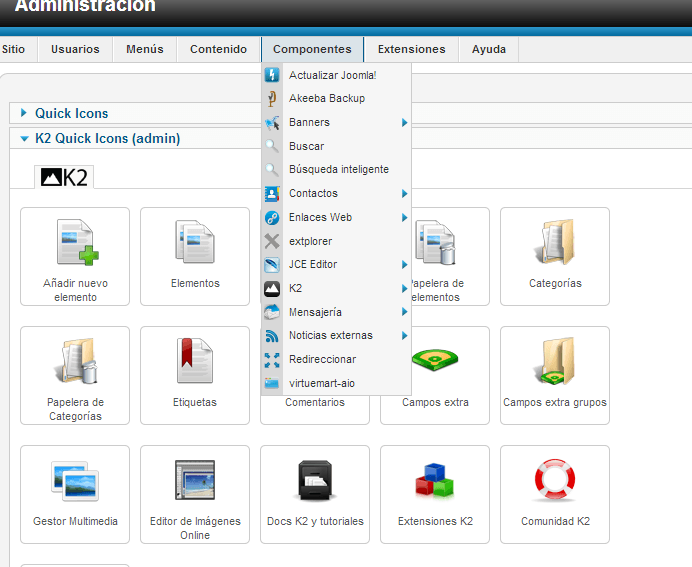Screen dimensions: 692x567
Task: Click the K2 logo tab
Action: [64, 177]
